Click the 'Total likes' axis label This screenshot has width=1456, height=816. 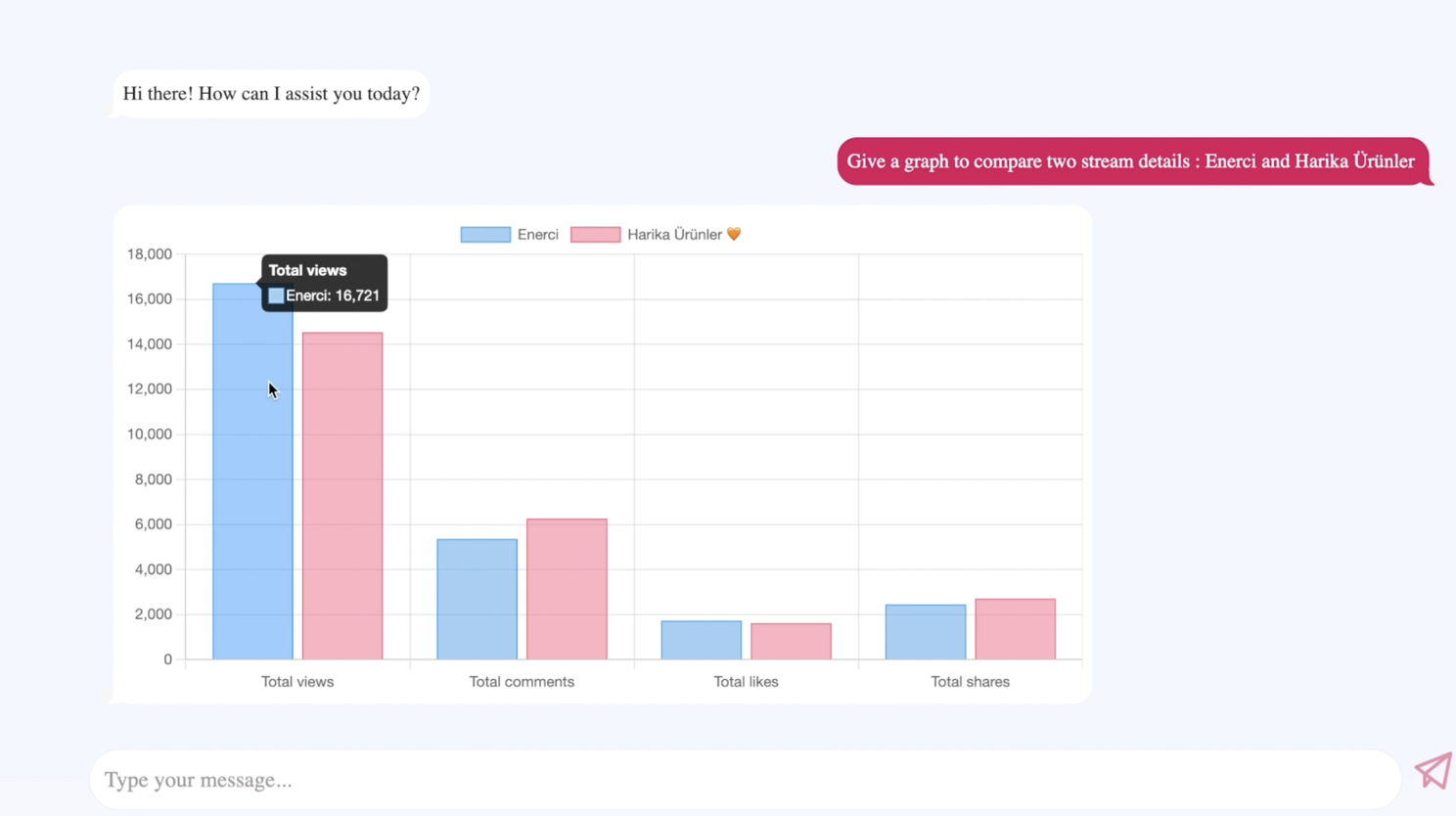tap(746, 681)
